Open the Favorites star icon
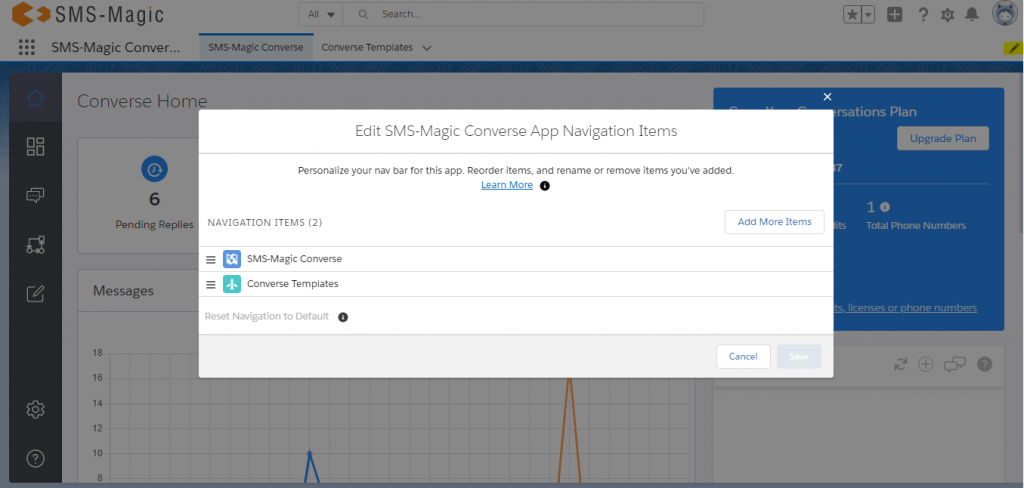Image resolution: width=1024 pixels, height=488 pixels. coord(852,14)
